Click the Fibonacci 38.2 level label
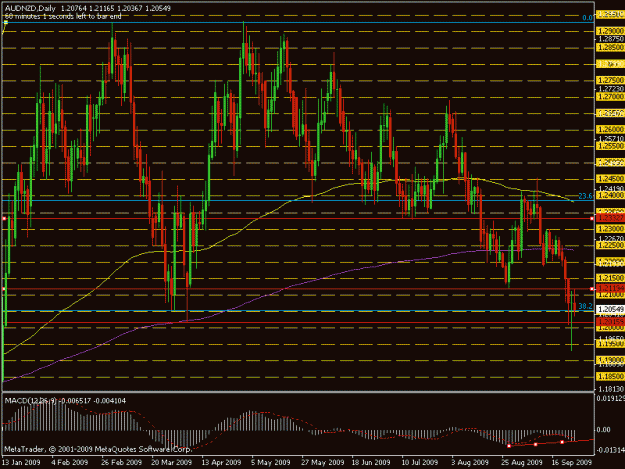This screenshot has width=625, height=469. coord(585,306)
